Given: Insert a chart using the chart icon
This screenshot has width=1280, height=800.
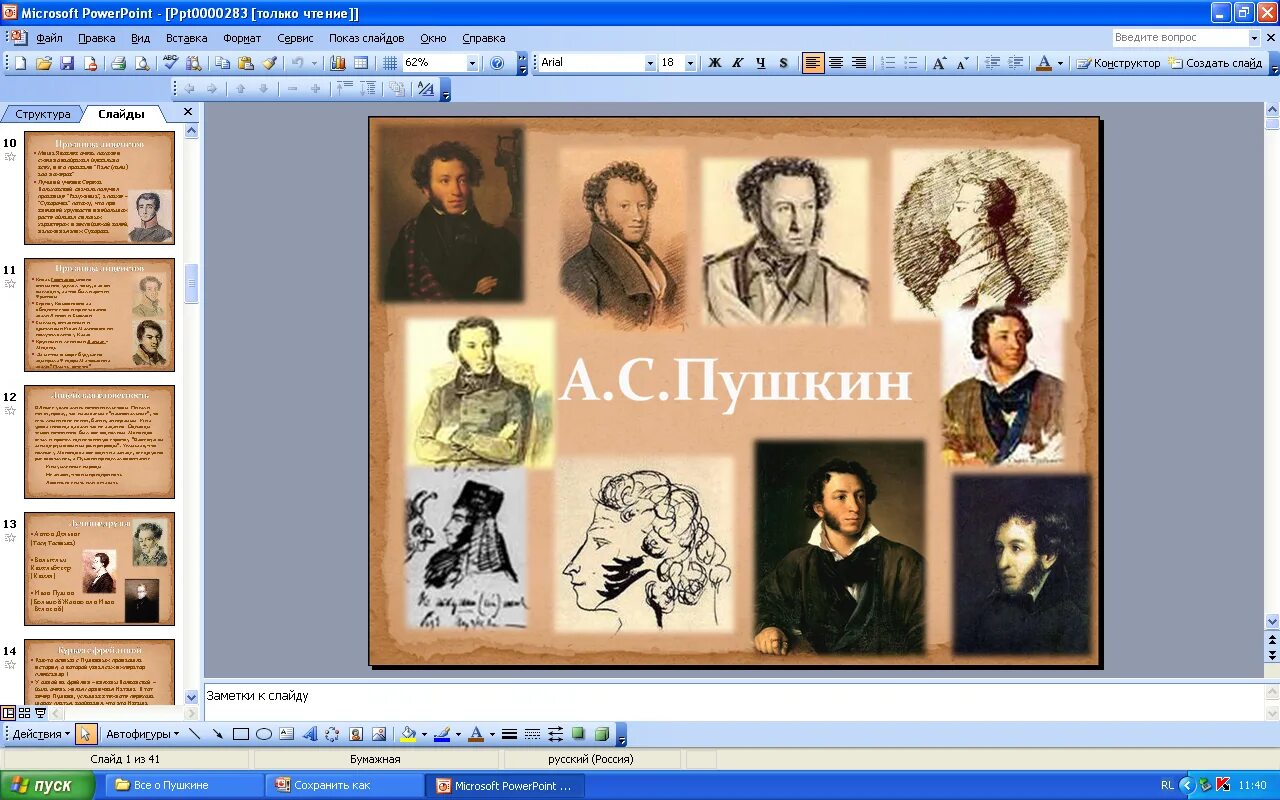Looking at the screenshot, I should tap(338, 63).
